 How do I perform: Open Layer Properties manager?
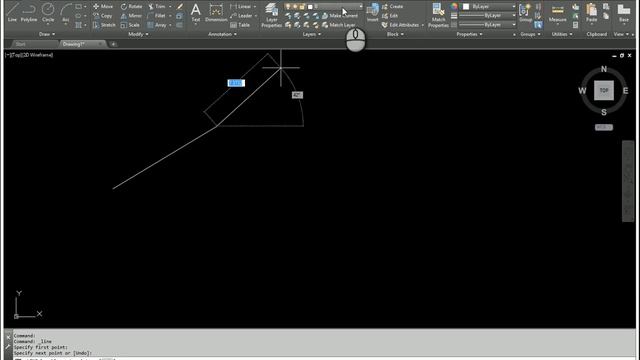pos(271,15)
